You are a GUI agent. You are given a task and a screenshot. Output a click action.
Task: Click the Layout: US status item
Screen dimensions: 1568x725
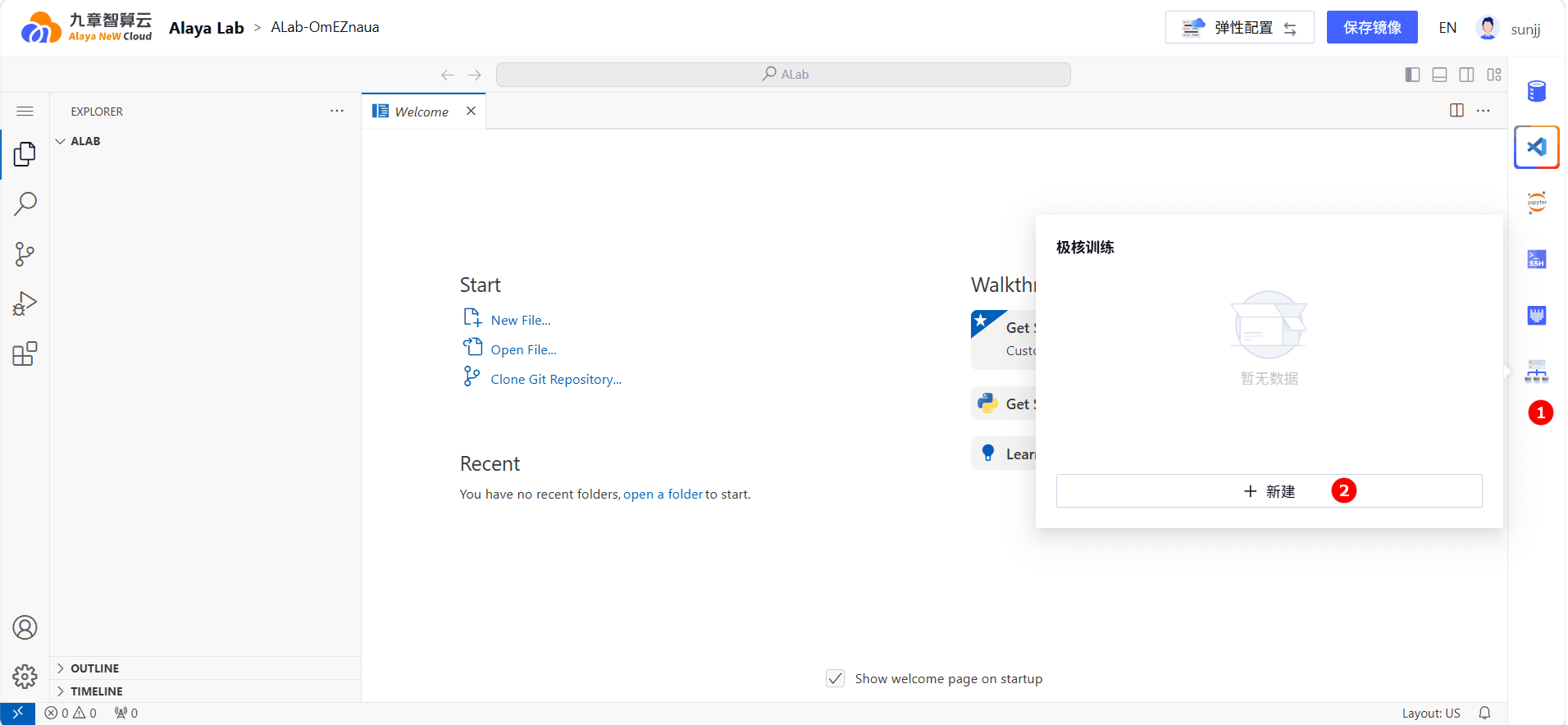[x=1431, y=714]
